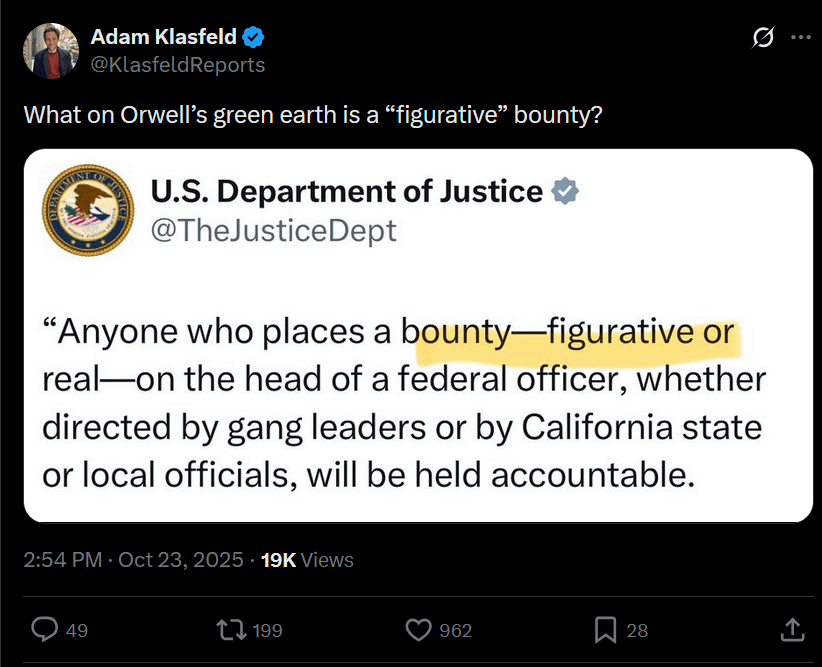Bookmark this tweet
Image resolution: width=822 pixels, height=667 pixels.
[x=605, y=630]
